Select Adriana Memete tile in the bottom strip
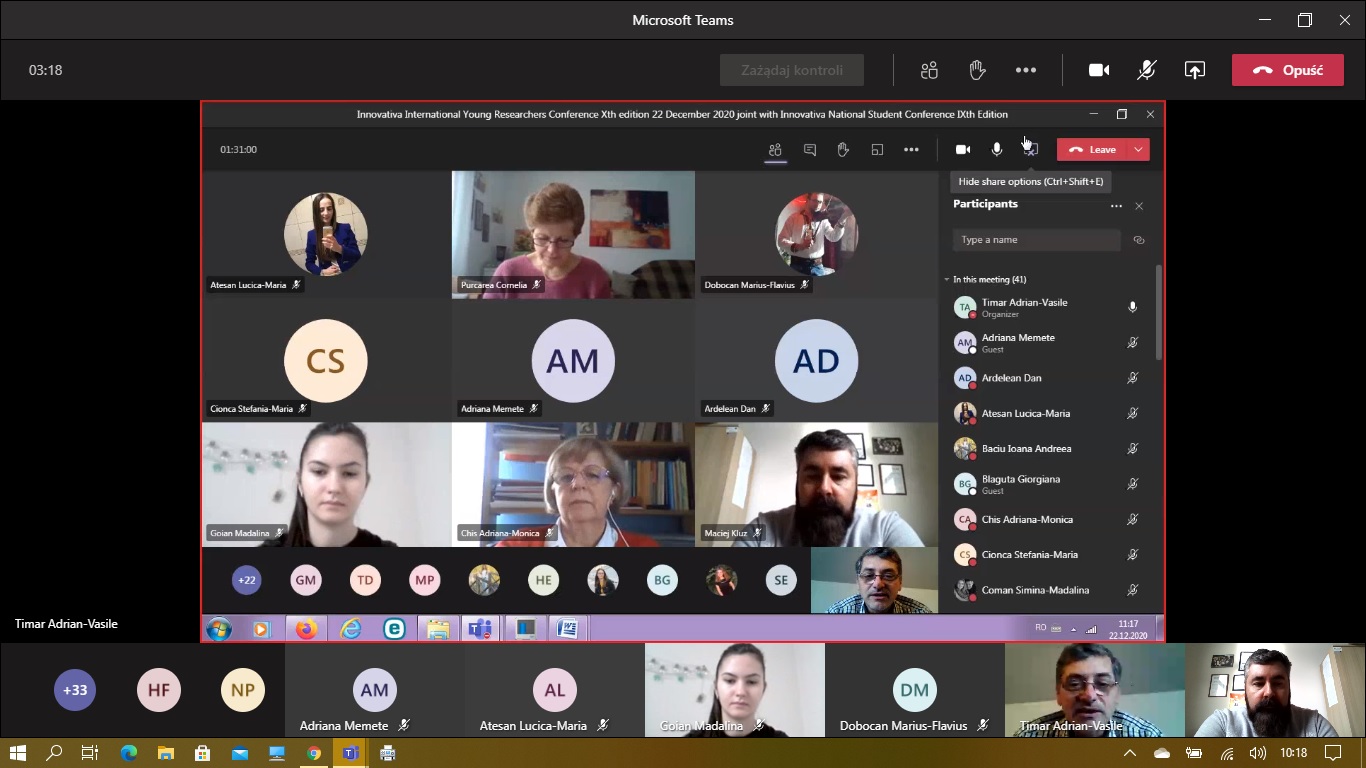Screen dimensions: 1366x768 (374, 691)
